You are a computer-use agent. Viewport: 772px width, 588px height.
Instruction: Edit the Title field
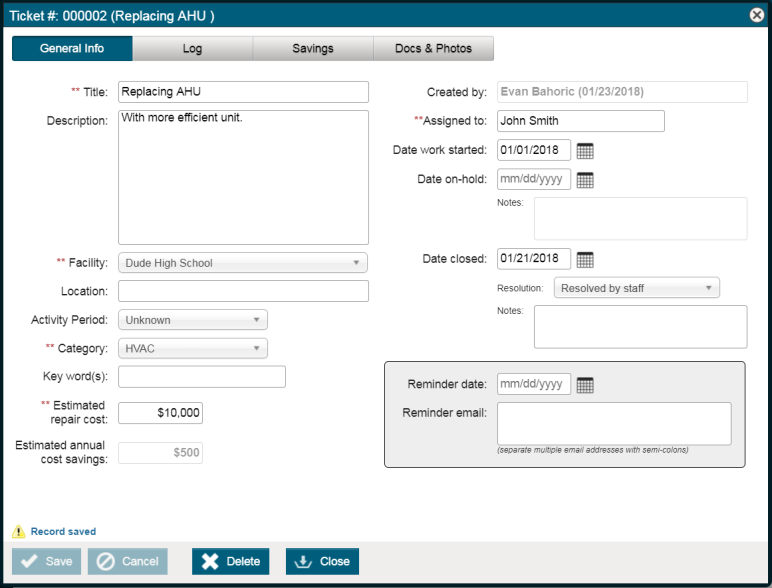coord(243,92)
